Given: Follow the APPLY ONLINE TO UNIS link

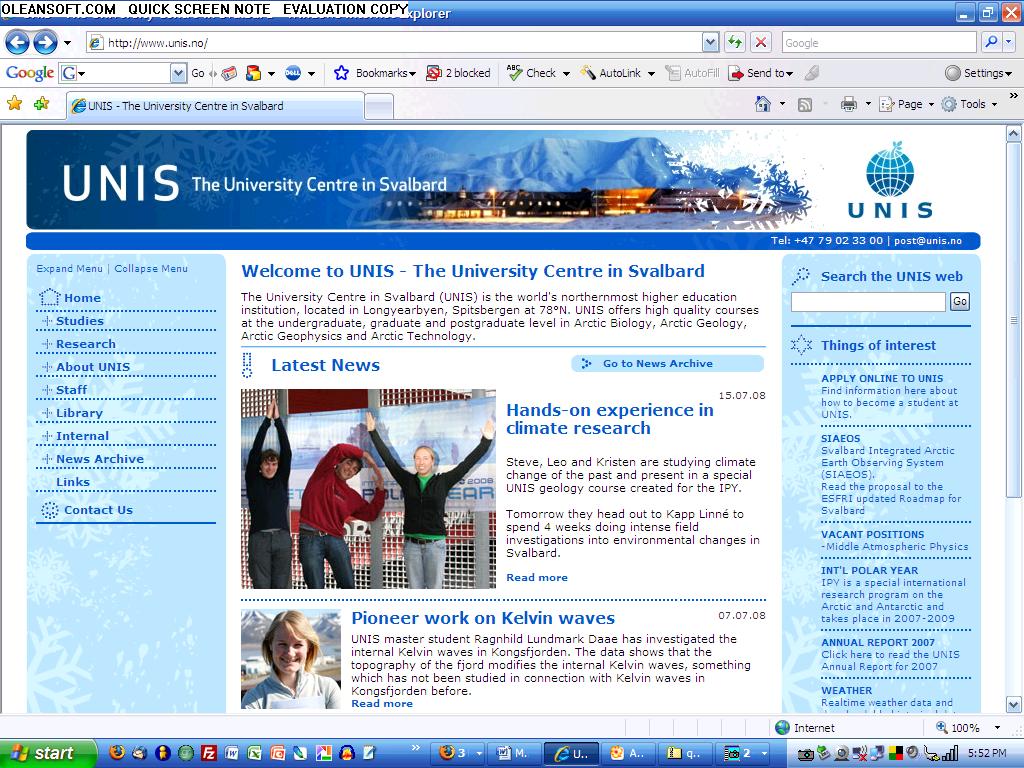Looking at the screenshot, I should point(882,379).
